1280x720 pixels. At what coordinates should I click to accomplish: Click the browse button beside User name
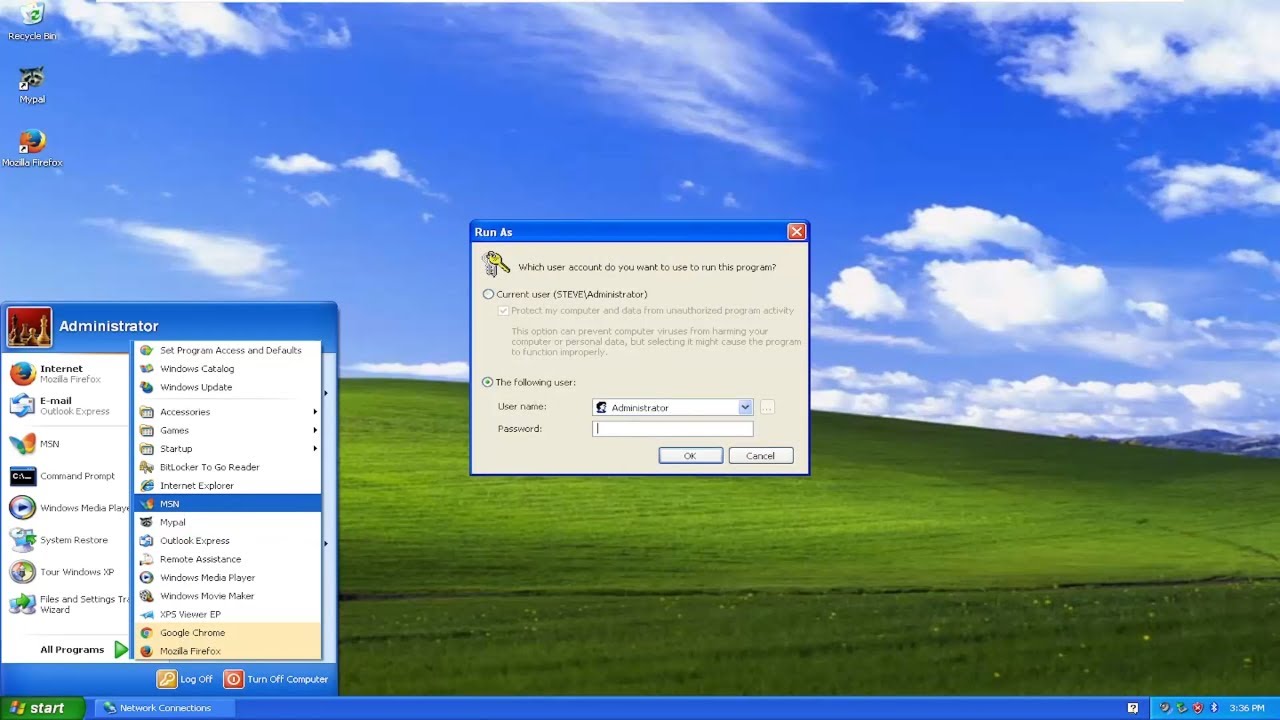point(767,408)
